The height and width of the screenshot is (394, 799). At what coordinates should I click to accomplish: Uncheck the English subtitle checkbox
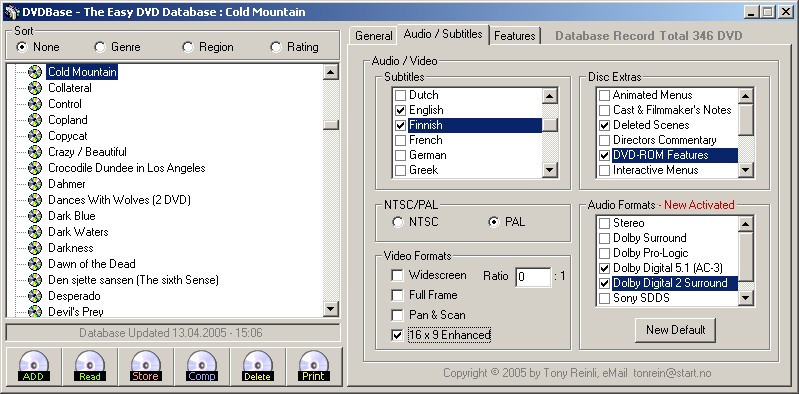tap(401, 110)
